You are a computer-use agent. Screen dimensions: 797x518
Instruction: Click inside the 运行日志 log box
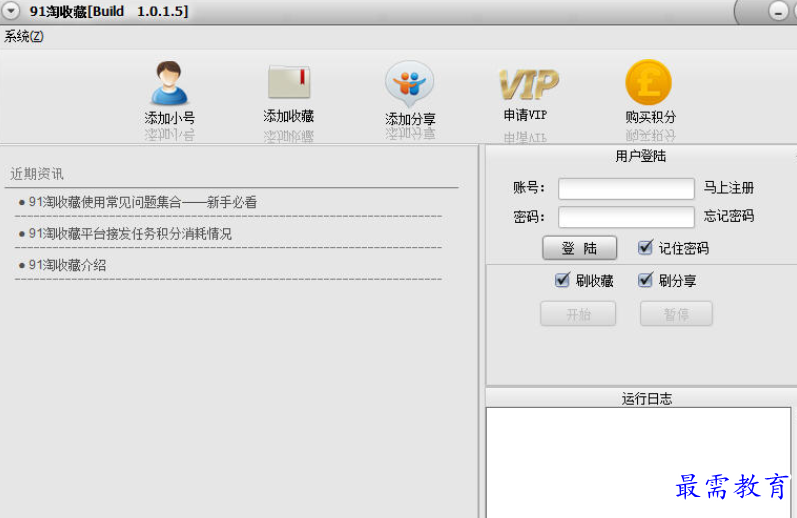[x=638, y=462]
